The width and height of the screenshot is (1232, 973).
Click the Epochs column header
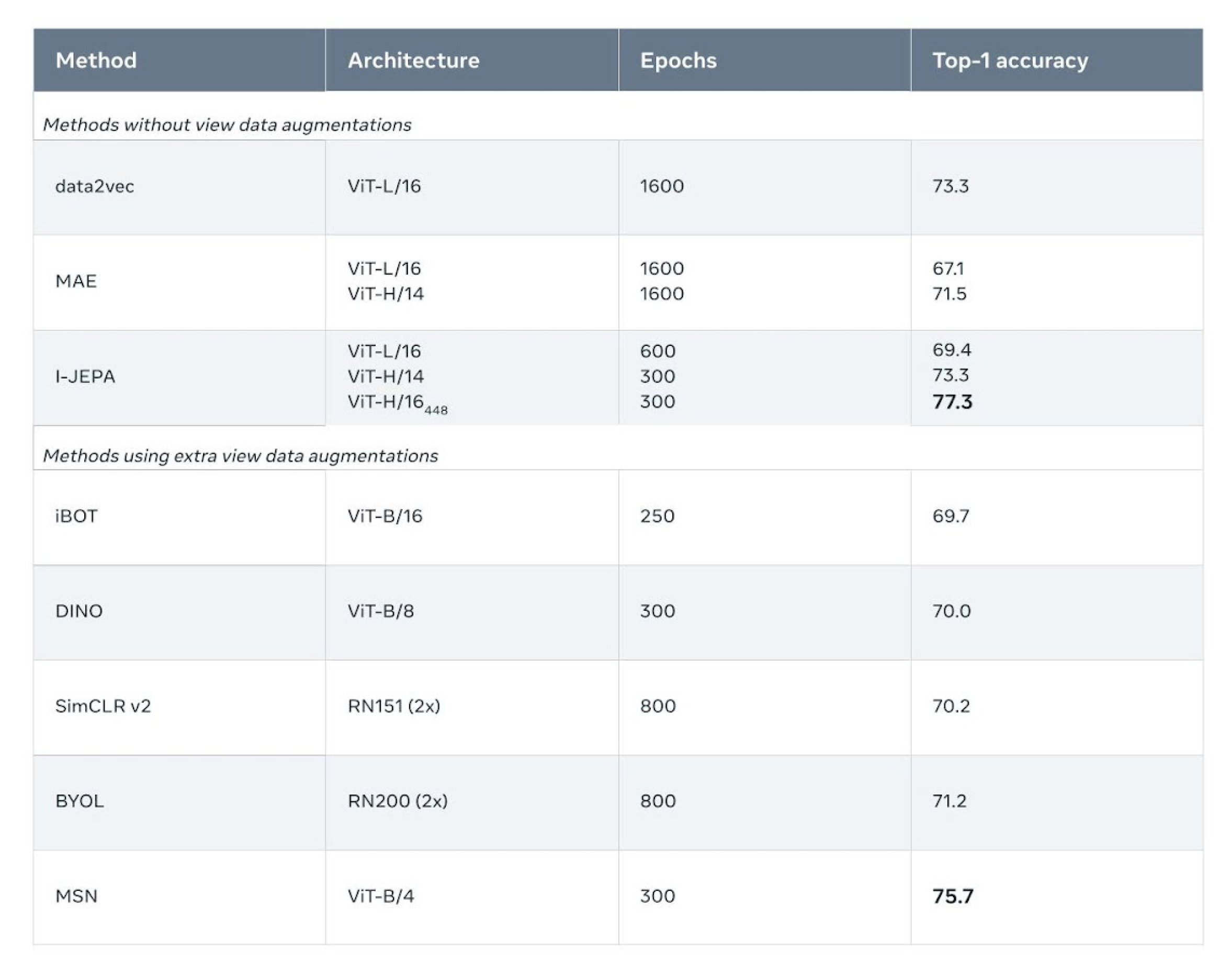click(x=677, y=60)
